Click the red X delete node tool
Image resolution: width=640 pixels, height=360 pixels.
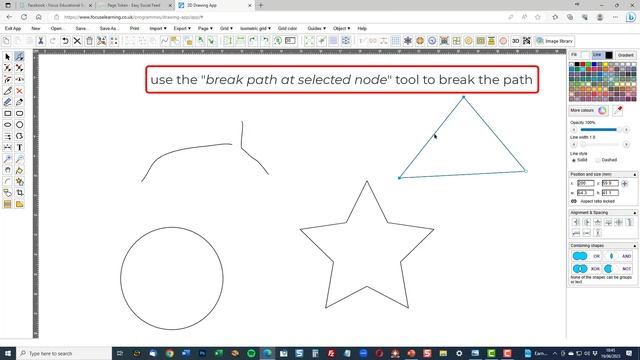click(x=19, y=91)
